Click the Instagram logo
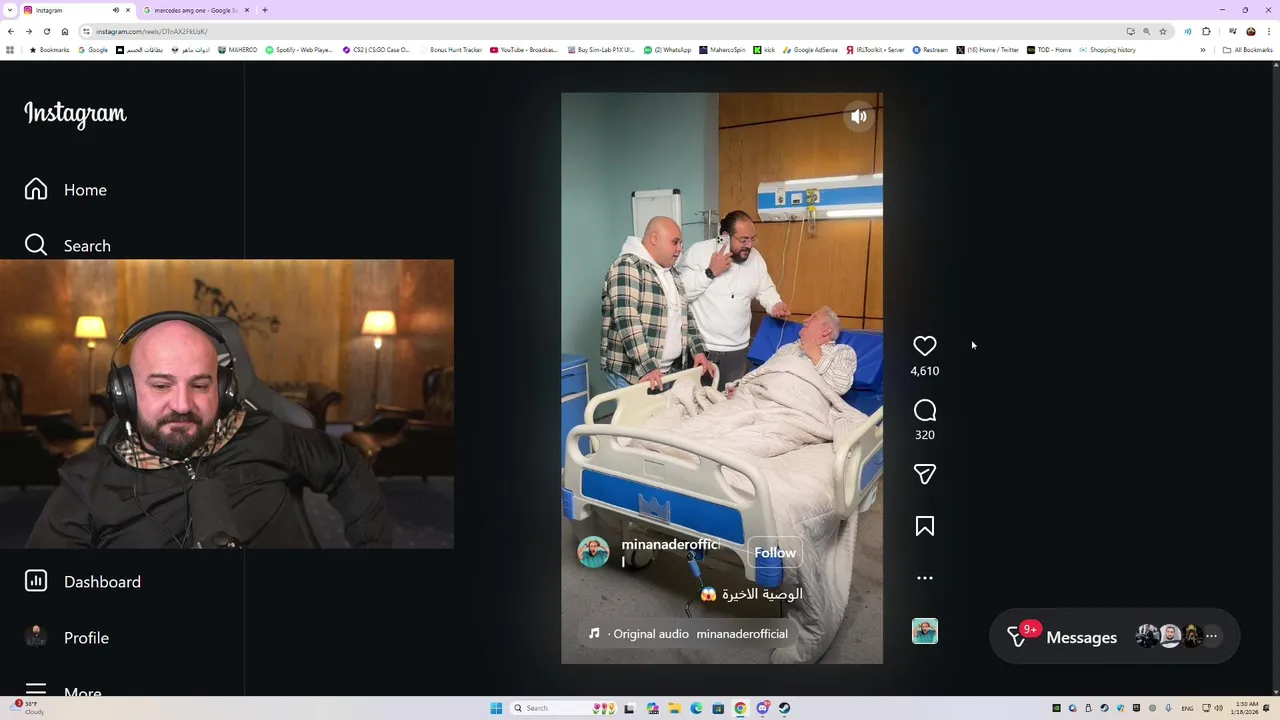 [x=75, y=114]
